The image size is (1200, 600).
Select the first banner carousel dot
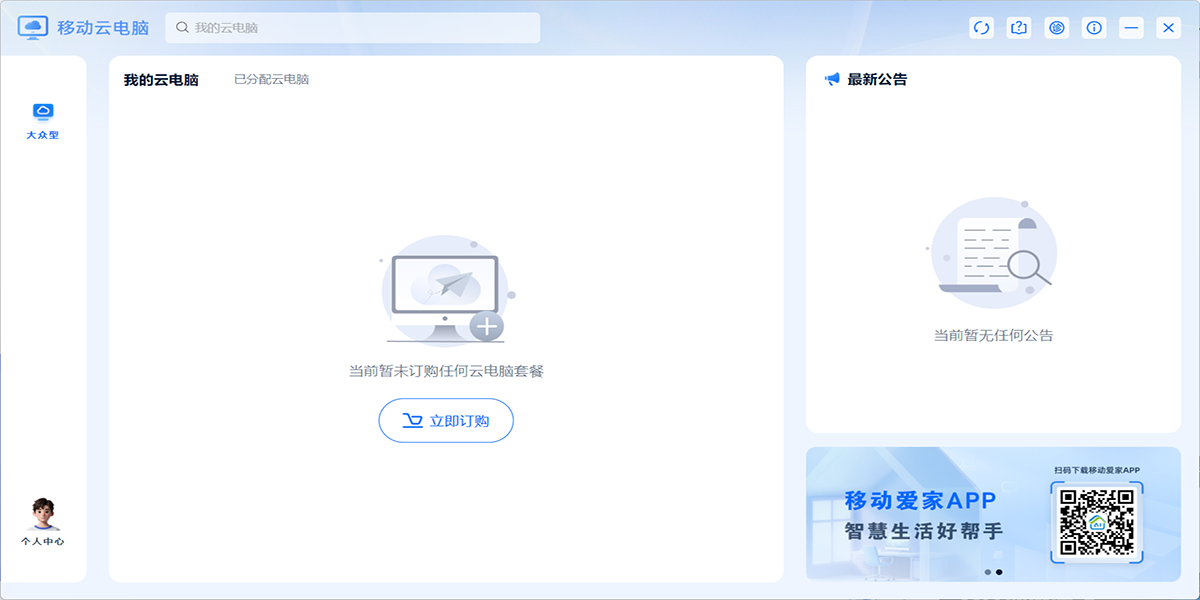click(988, 572)
